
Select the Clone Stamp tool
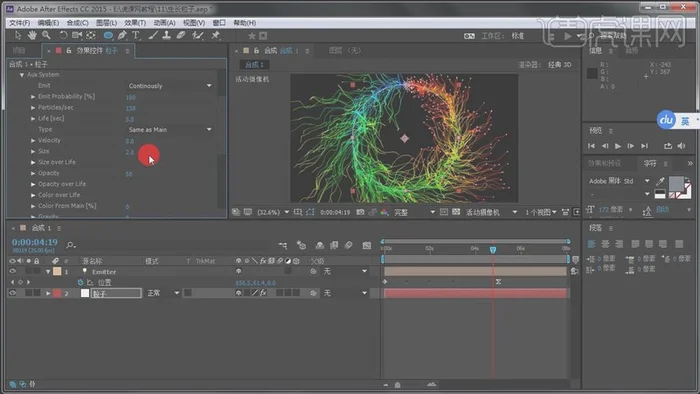[x=167, y=35]
